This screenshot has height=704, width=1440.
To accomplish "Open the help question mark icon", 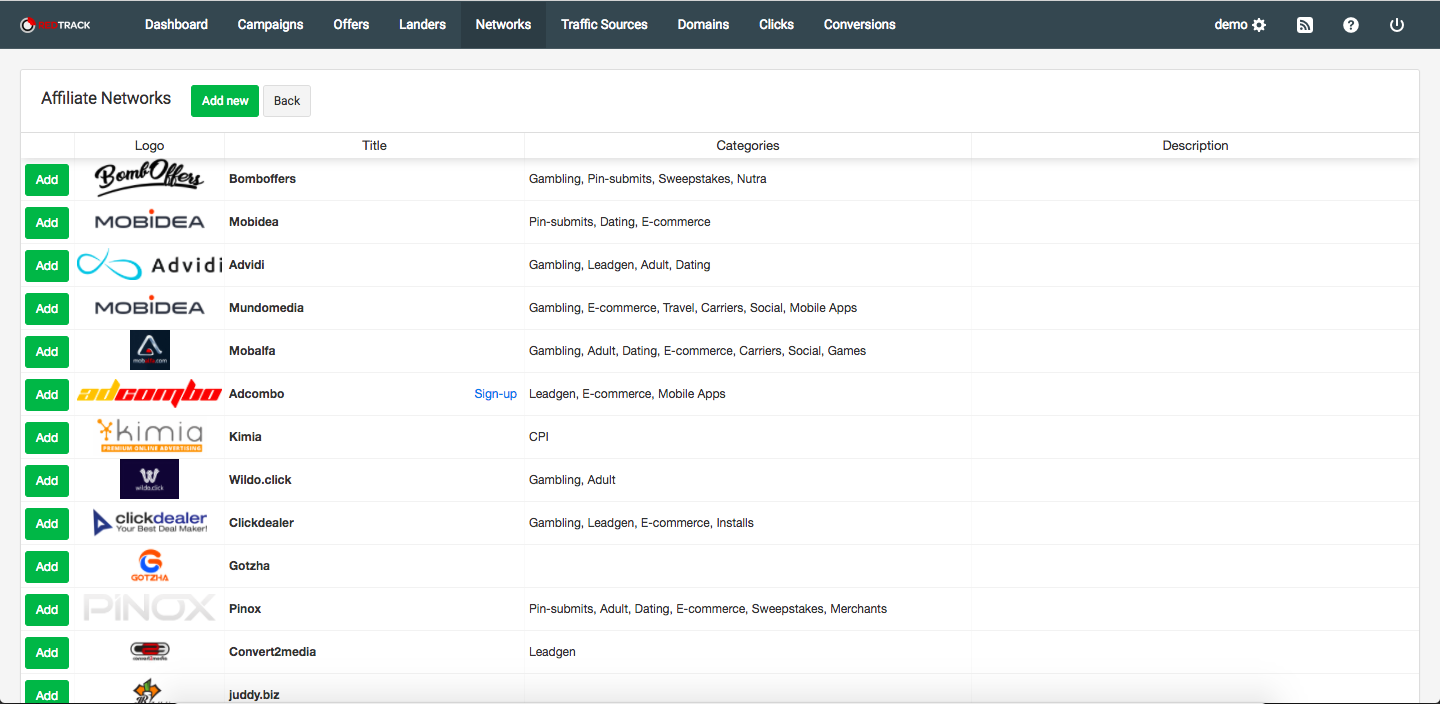I will 1351,25.
